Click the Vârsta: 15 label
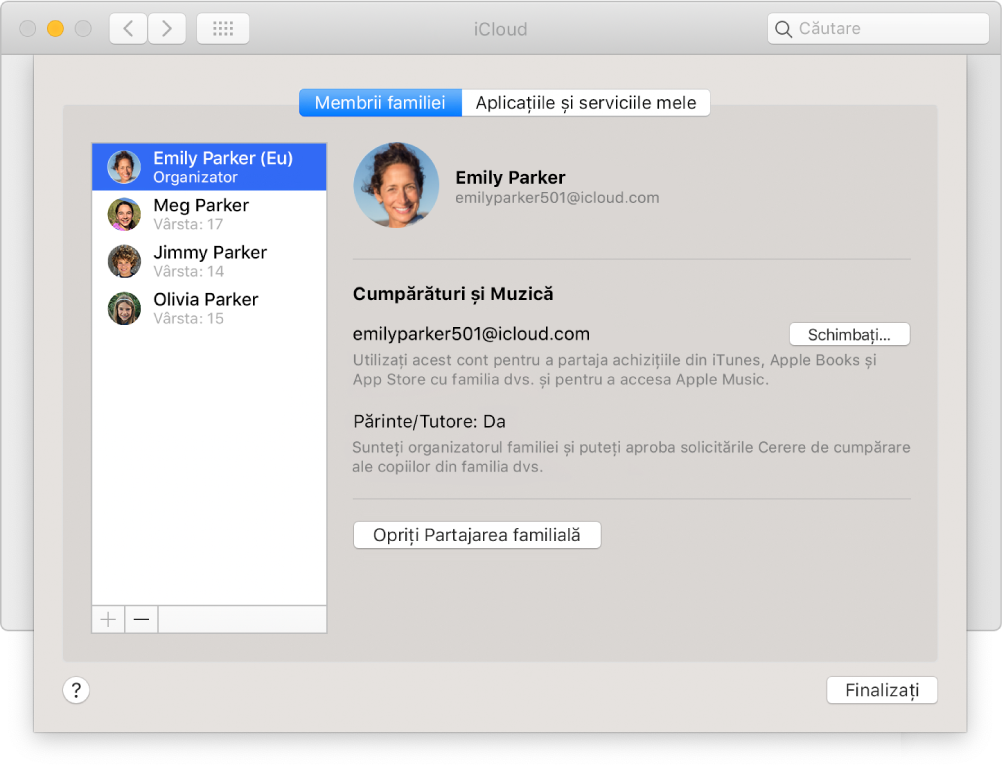This screenshot has height=766, width=1003. click(189, 319)
